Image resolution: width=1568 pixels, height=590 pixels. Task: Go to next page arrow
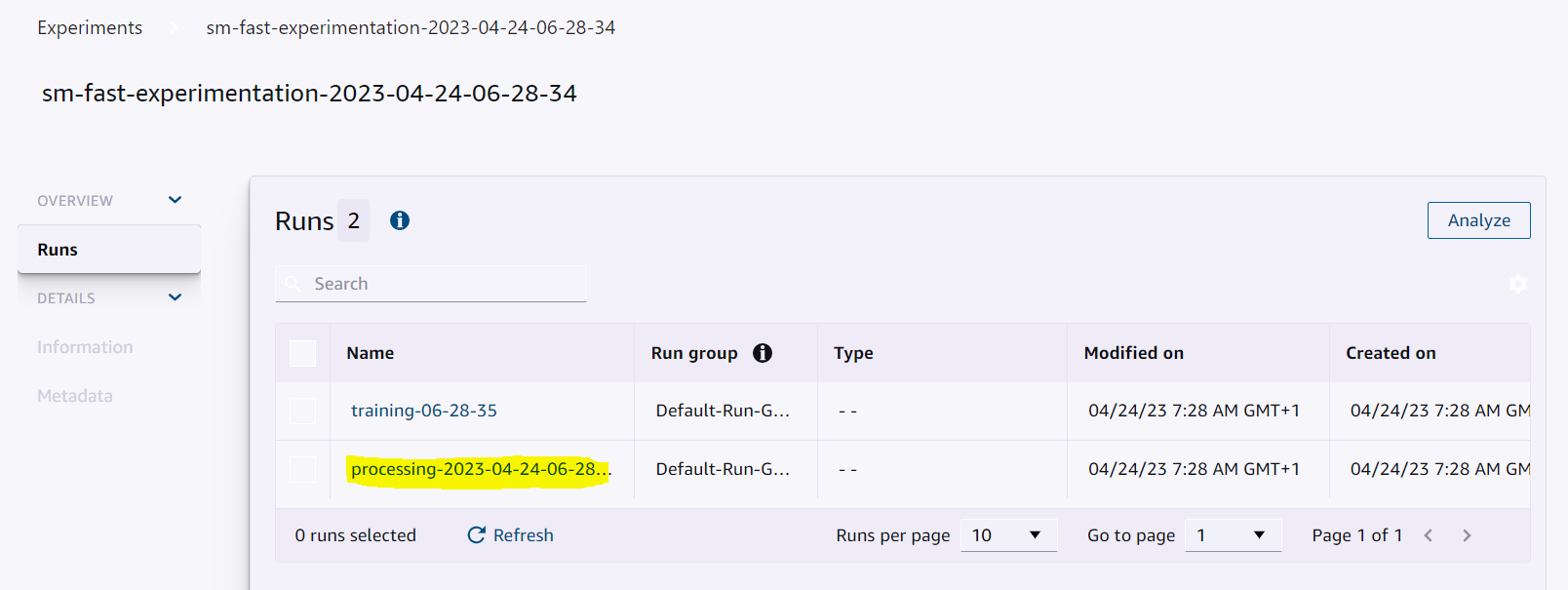click(1467, 535)
